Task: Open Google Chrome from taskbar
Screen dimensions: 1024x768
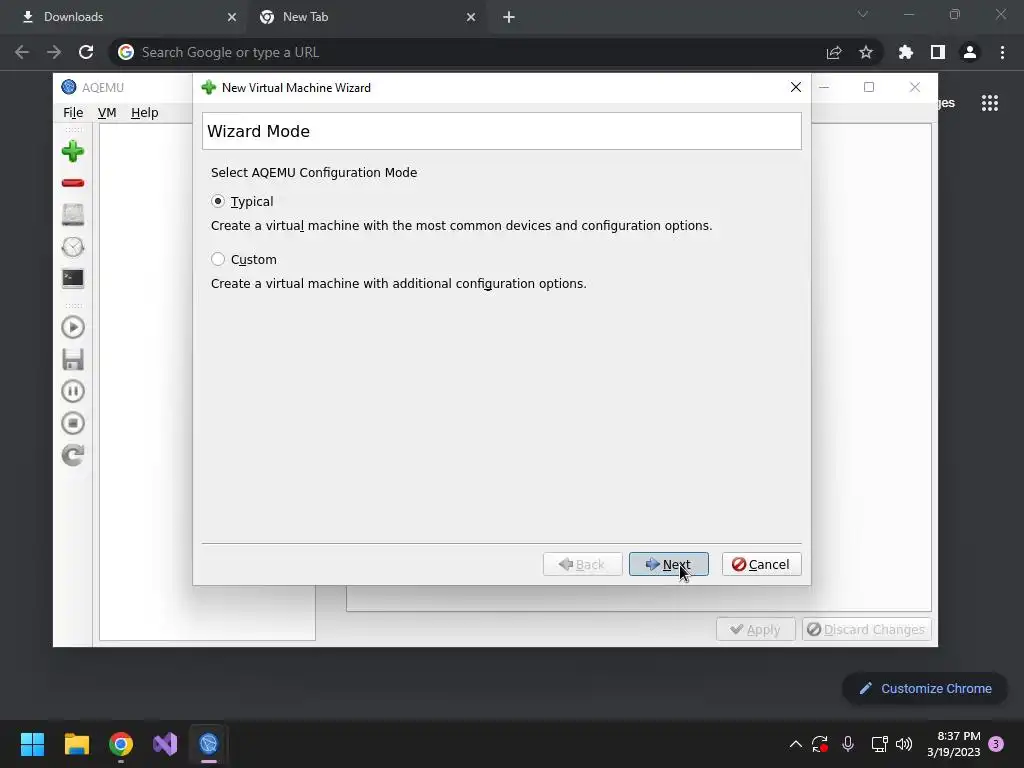Action: point(121,744)
